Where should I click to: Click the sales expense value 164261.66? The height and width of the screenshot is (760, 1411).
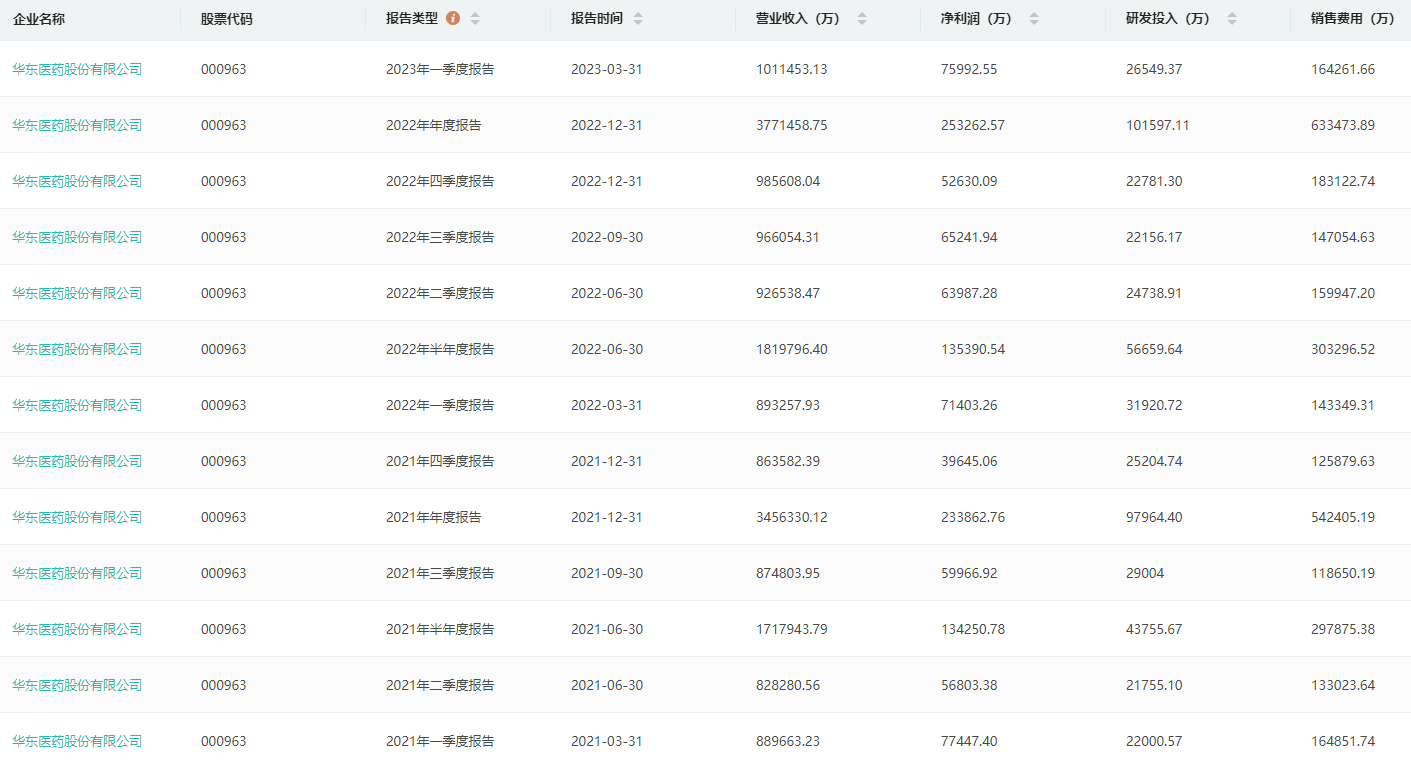coord(1343,69)
